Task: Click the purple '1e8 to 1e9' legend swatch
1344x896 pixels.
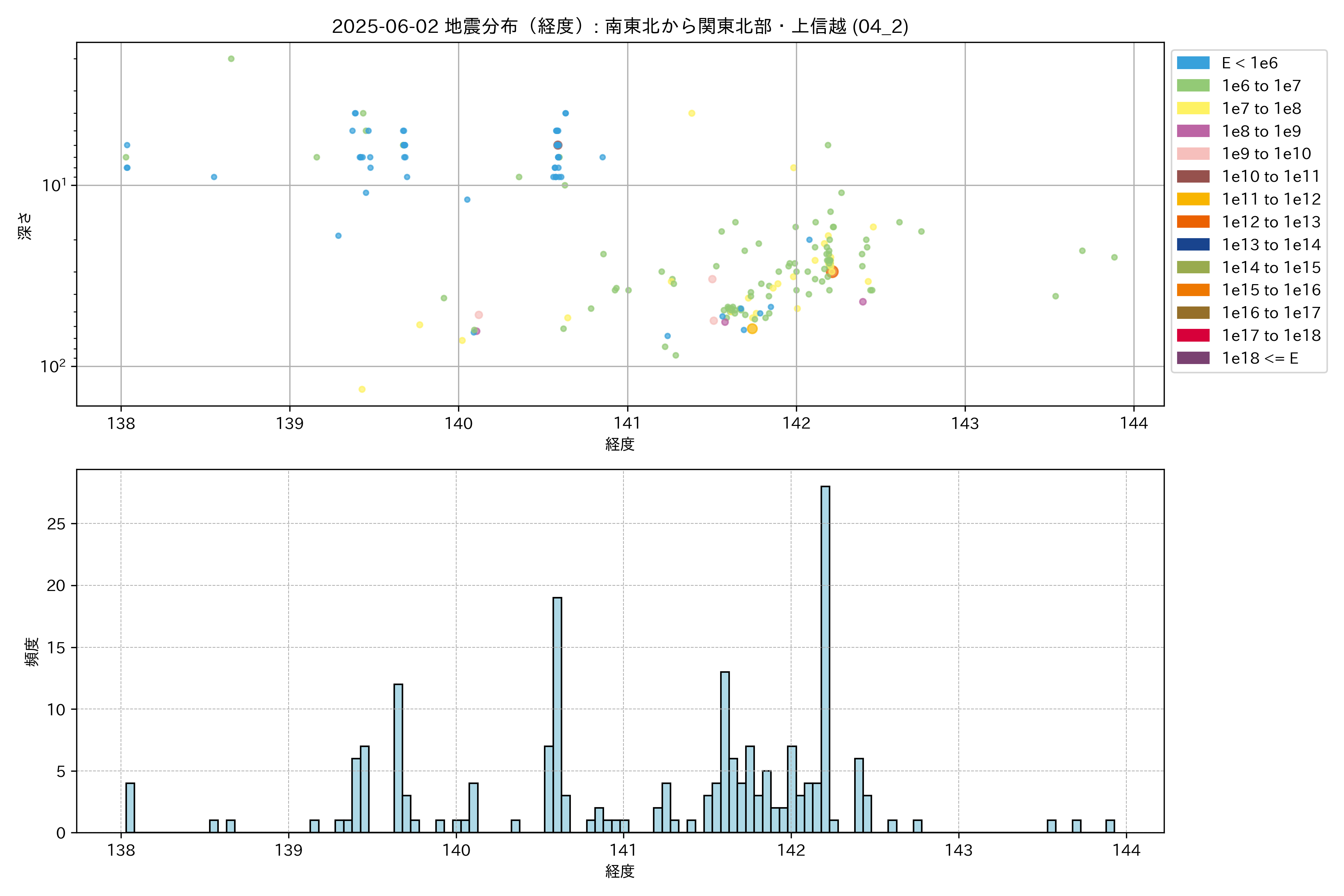Action: 1192,131
